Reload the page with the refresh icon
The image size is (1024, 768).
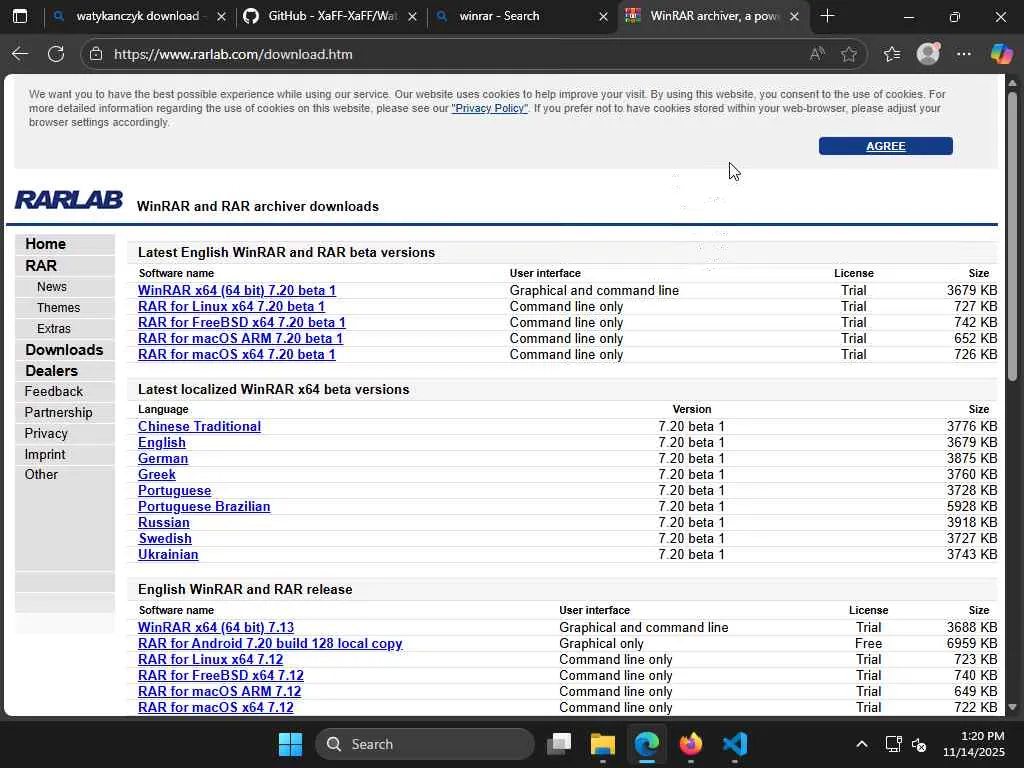pyautogui.click(x=56, y=54)
